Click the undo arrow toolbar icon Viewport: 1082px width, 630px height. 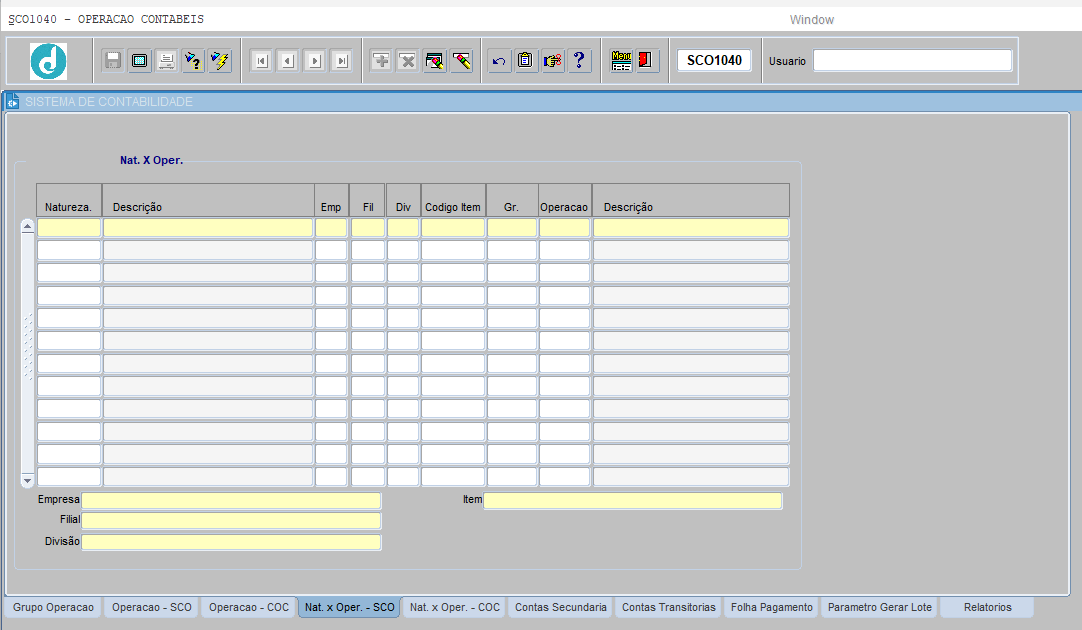click(499, 61)
